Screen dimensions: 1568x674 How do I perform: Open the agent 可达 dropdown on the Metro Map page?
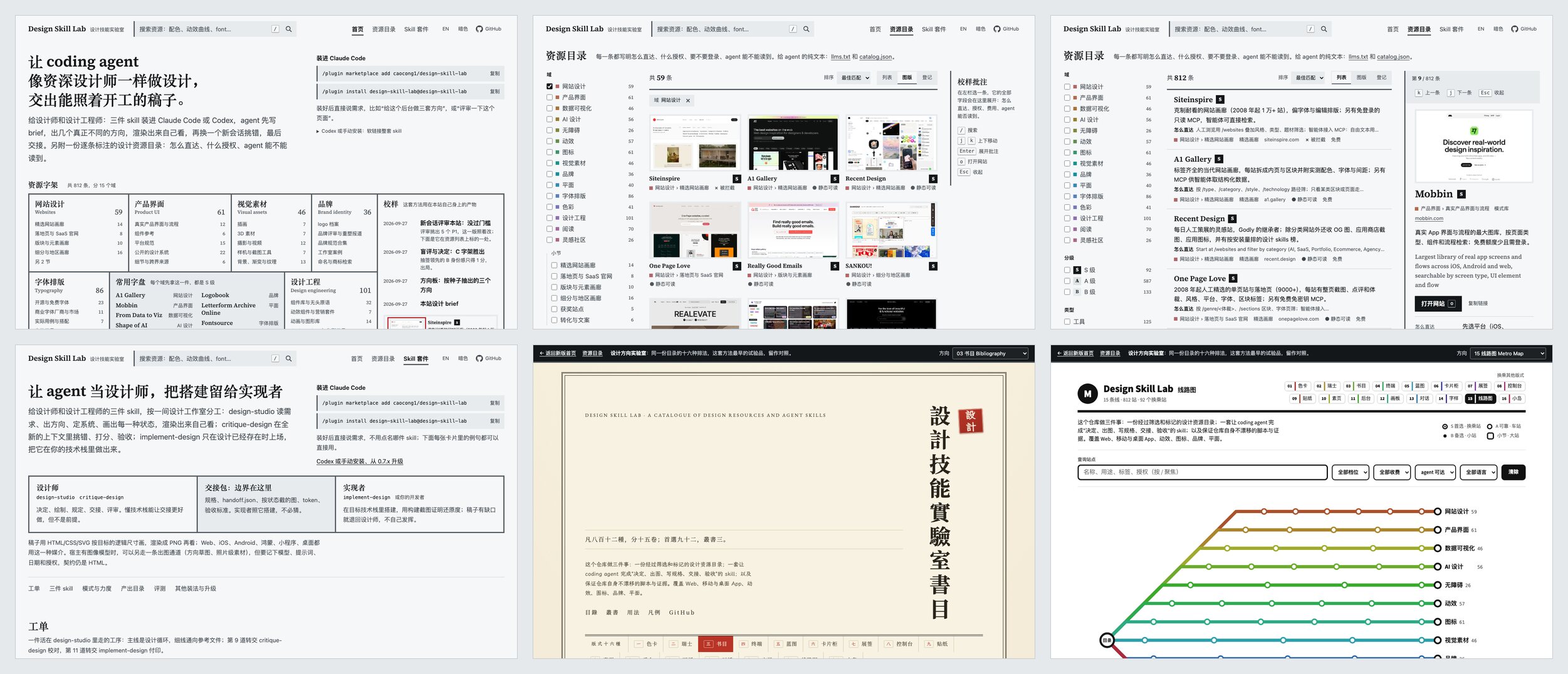click(1435, 472)
